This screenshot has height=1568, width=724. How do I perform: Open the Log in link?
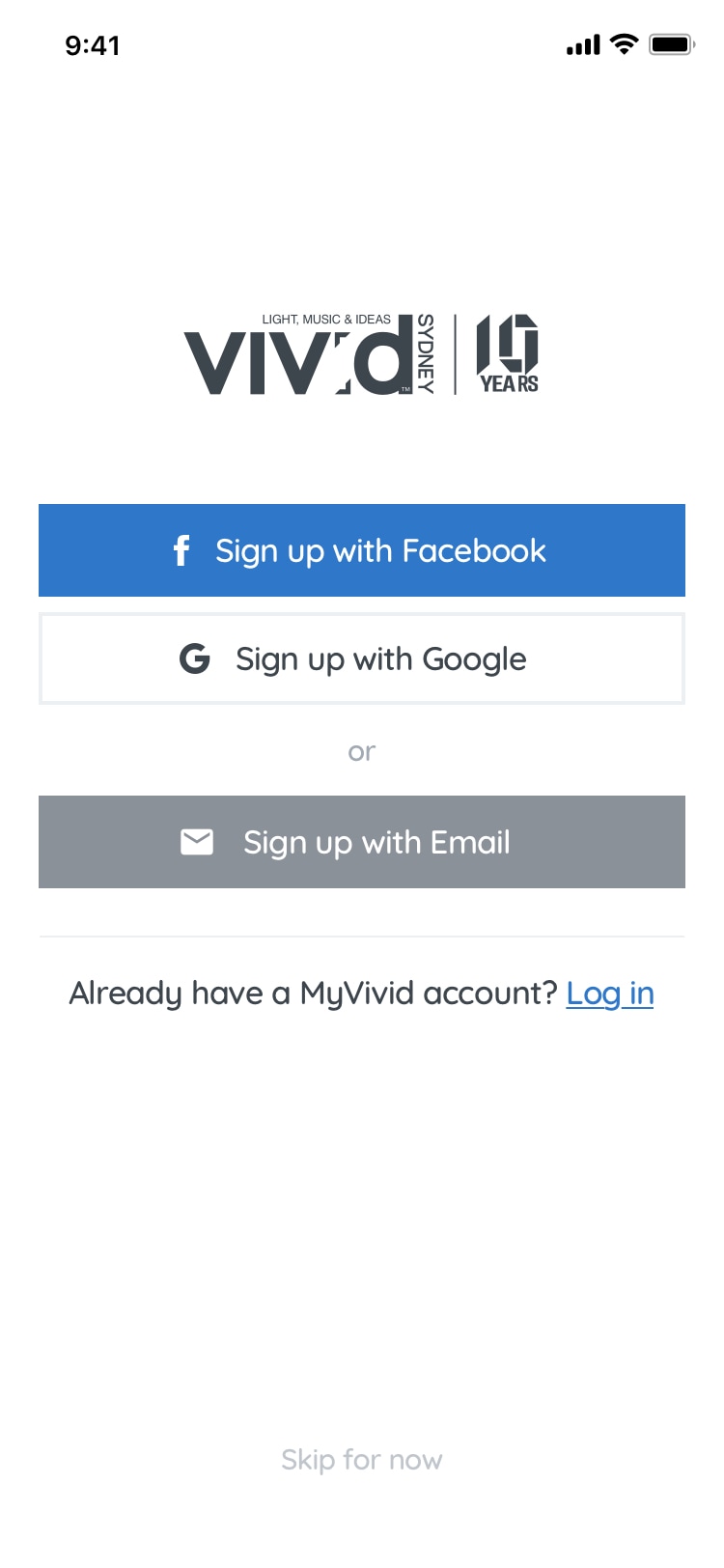coord(610,994)
